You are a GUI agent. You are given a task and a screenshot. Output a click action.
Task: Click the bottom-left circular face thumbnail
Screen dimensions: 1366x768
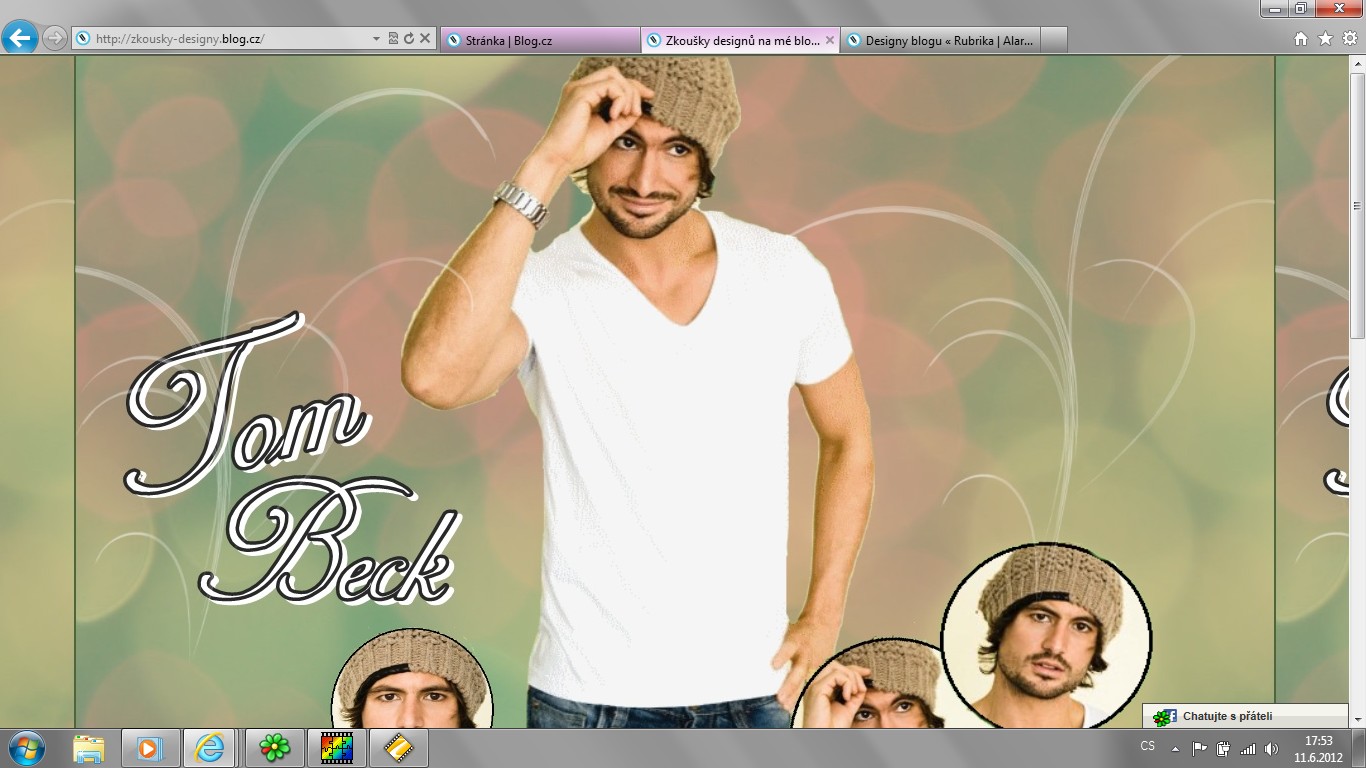[412, 679]
